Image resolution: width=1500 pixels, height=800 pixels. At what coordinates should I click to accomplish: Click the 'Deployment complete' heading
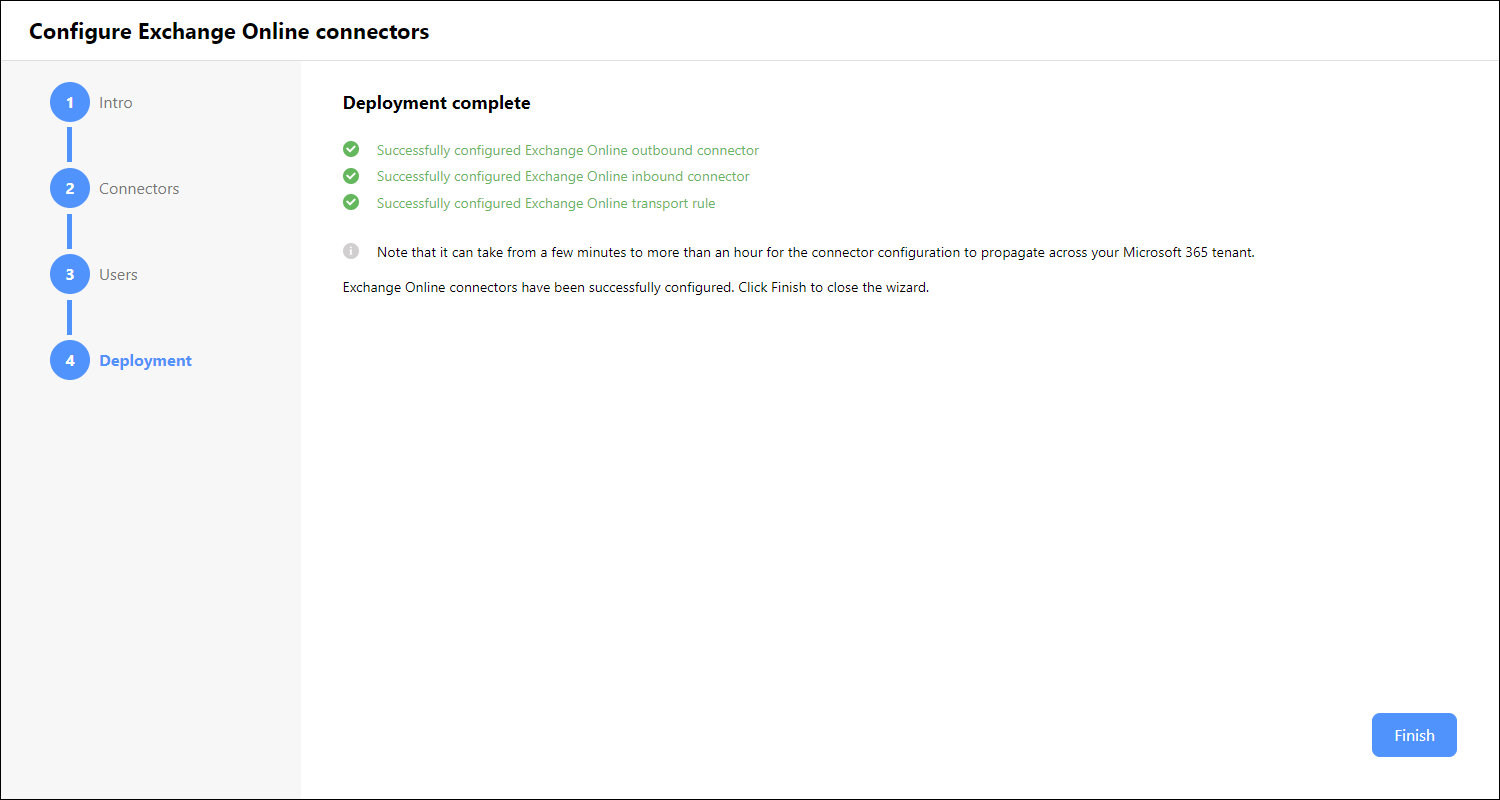pyautogui.click(x=437, y=103)
